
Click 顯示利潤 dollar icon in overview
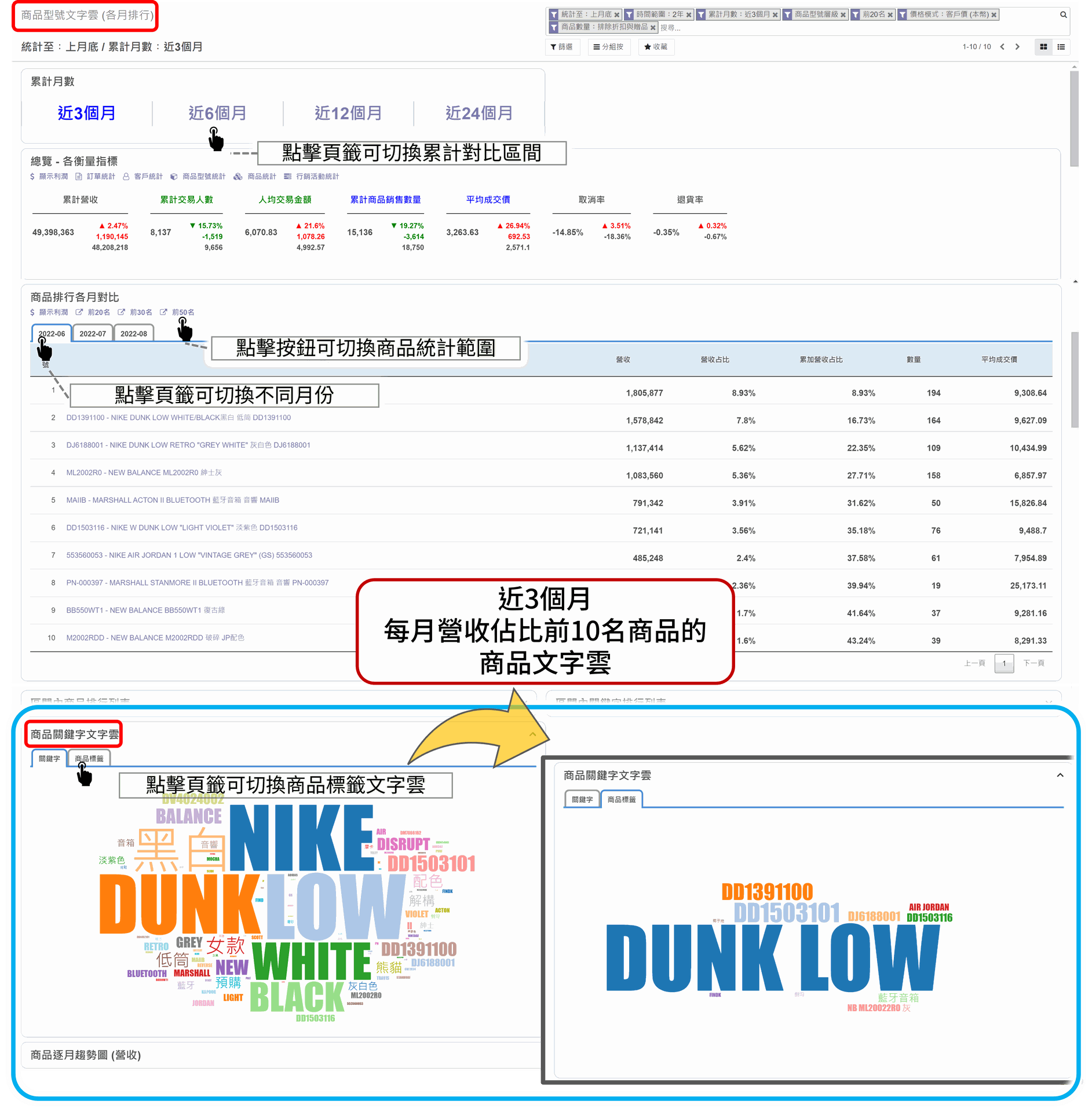pos(32,177)
